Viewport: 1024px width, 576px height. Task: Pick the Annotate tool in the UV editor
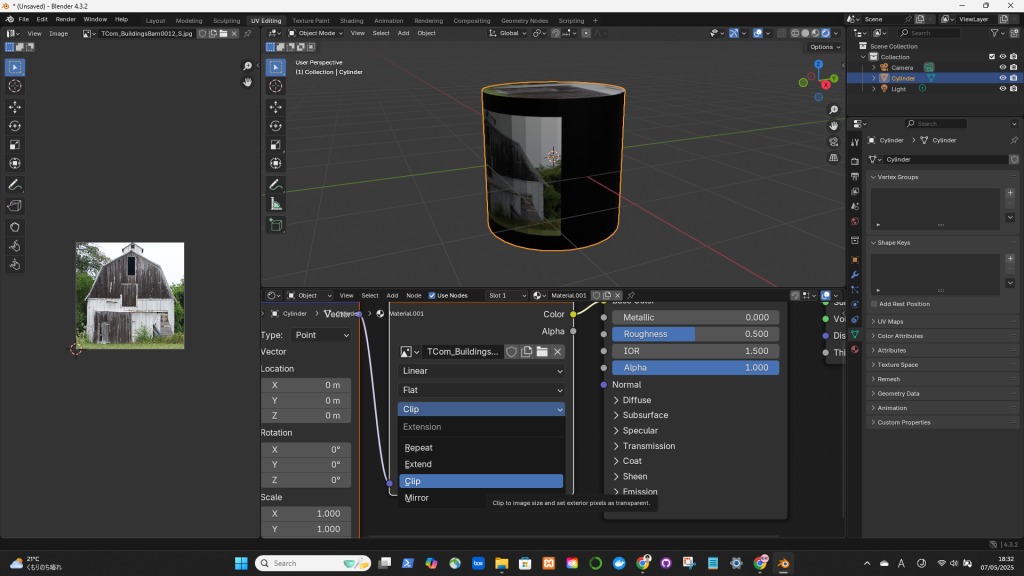click(15, 185)
